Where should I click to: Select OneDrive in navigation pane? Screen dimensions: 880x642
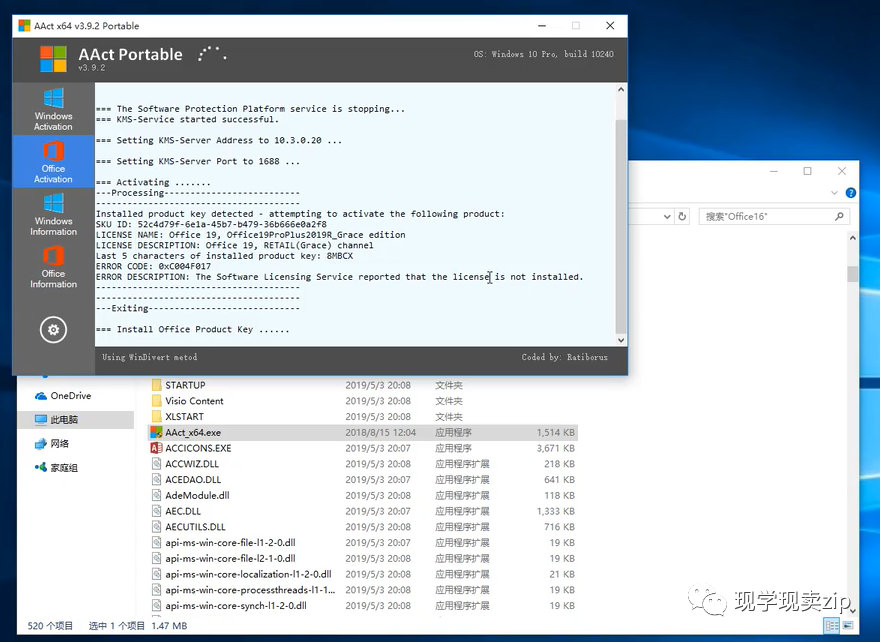[x=70, y=396]
